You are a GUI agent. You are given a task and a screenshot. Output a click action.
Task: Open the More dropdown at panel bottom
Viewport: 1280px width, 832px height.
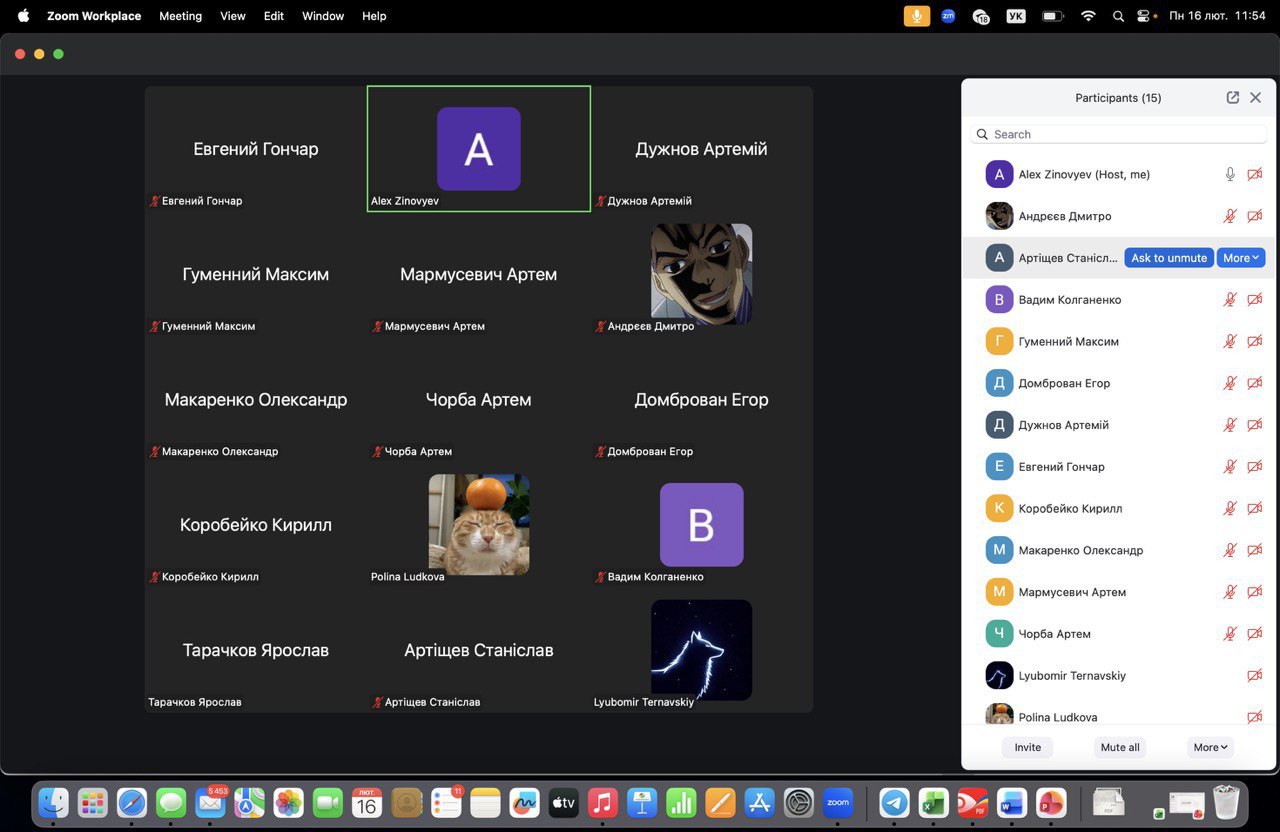coord(1210,747)
